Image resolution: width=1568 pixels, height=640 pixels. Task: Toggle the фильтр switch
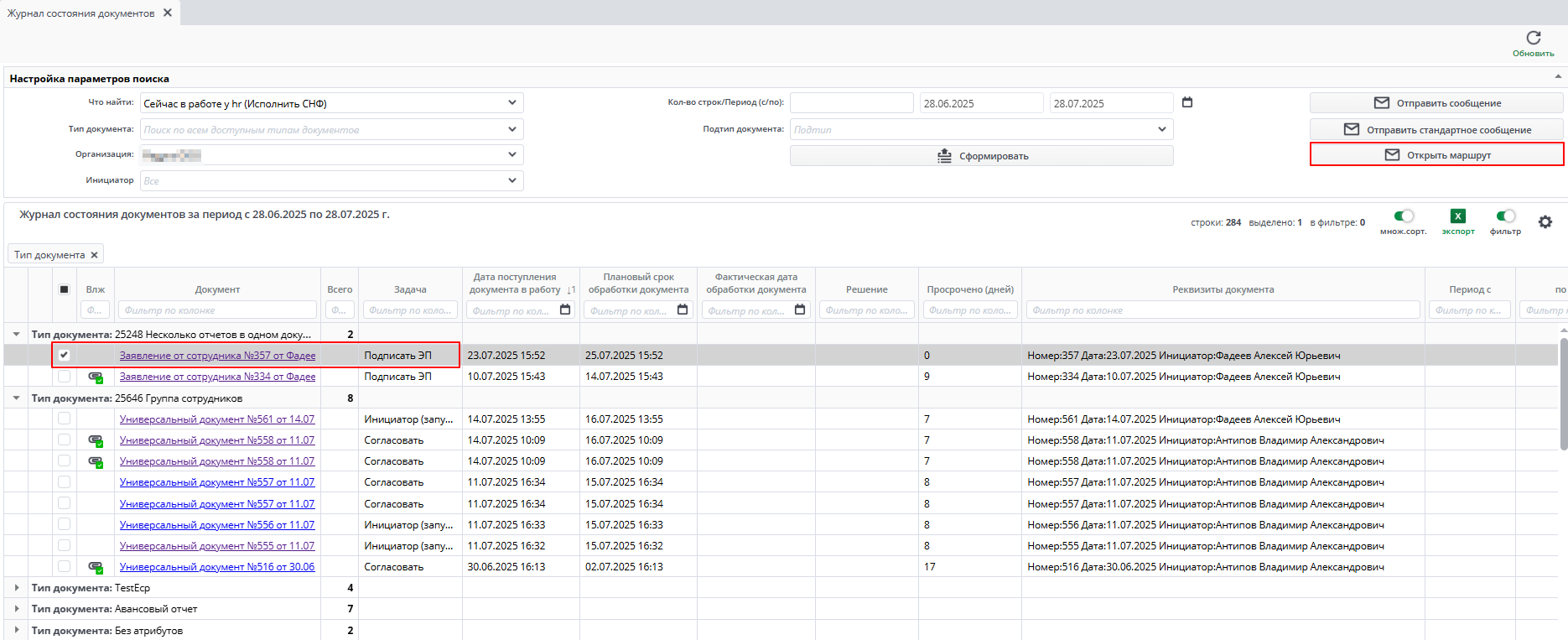[x=1505, y=216]
